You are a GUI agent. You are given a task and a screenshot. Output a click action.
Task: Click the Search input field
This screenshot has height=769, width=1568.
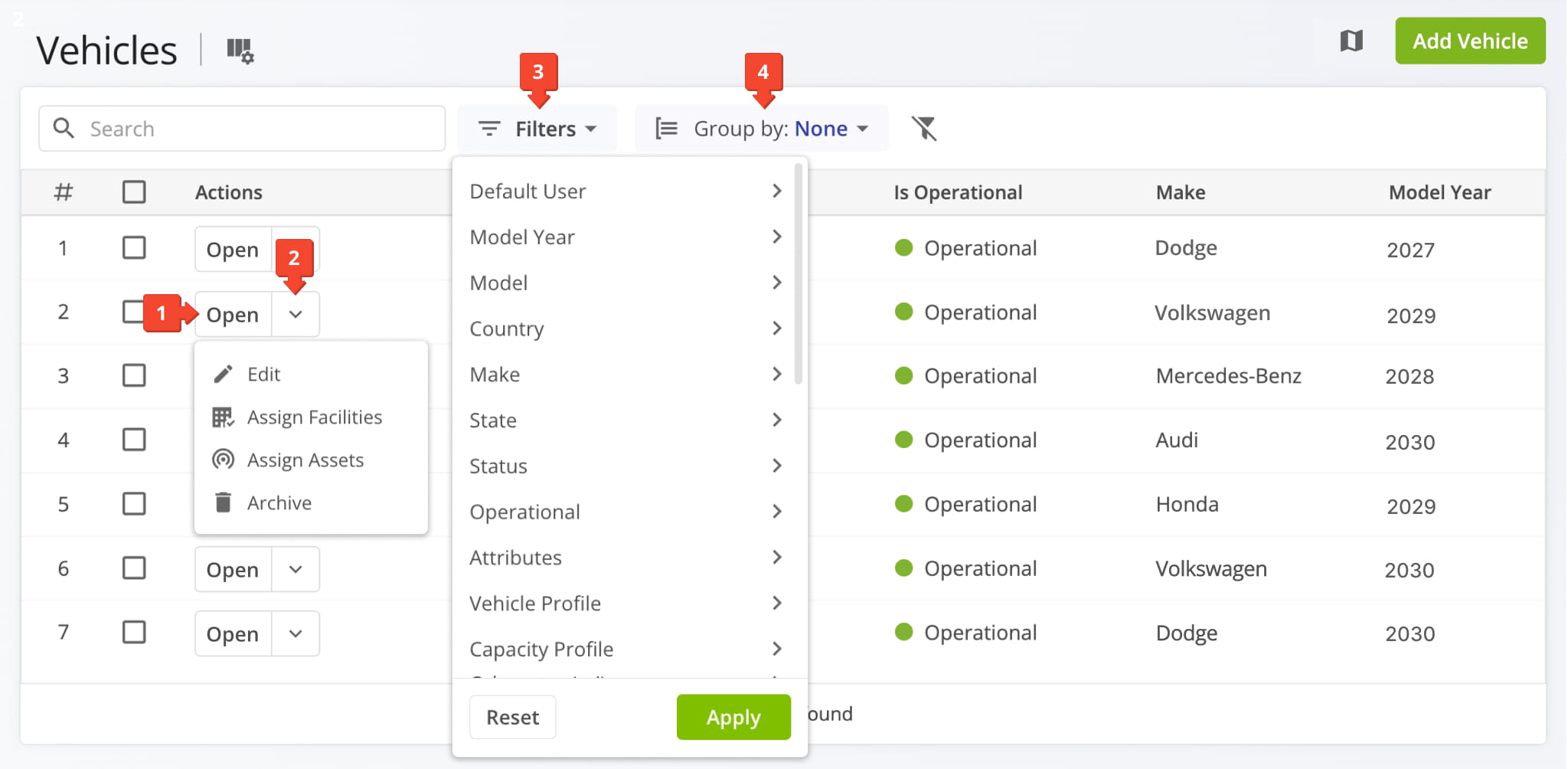[x=242, y=129]
